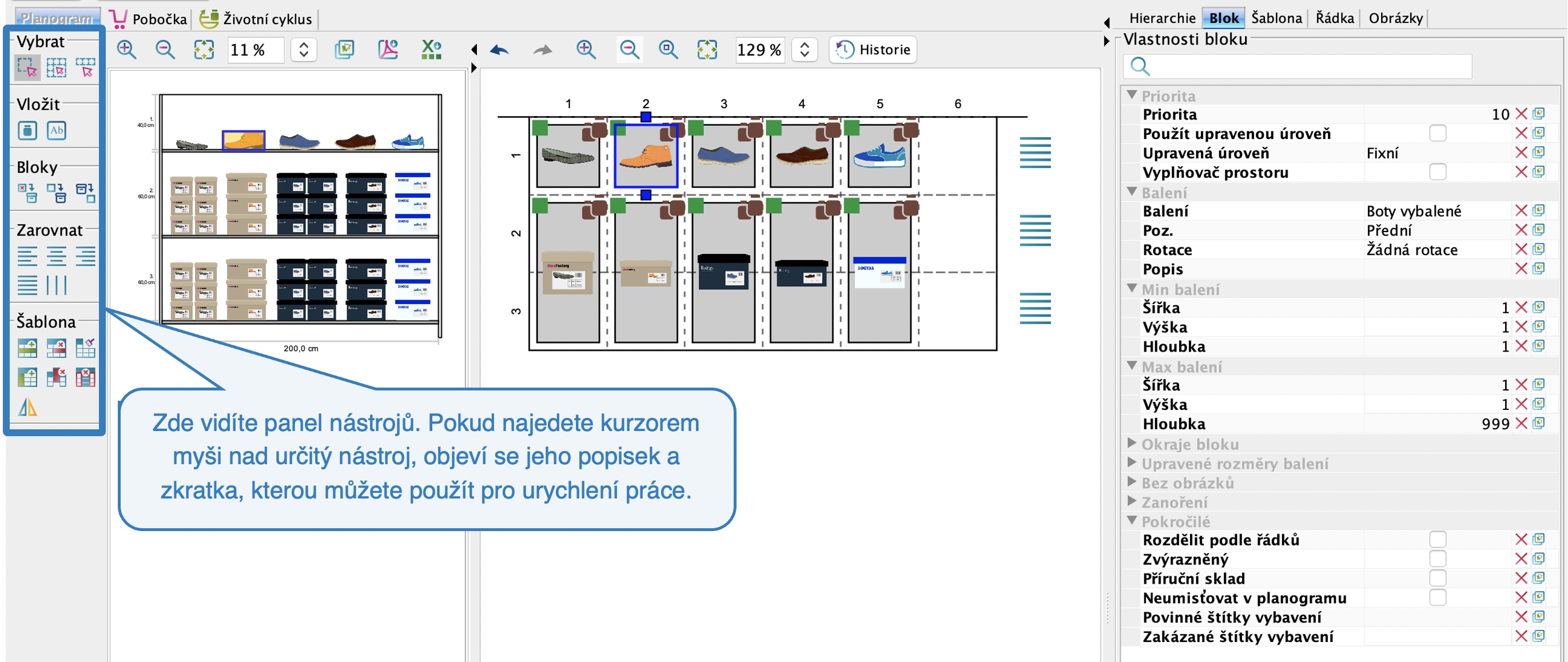Zoom in on the template editor
Screen dimensions: 1568x662
[x=586, y=49]
